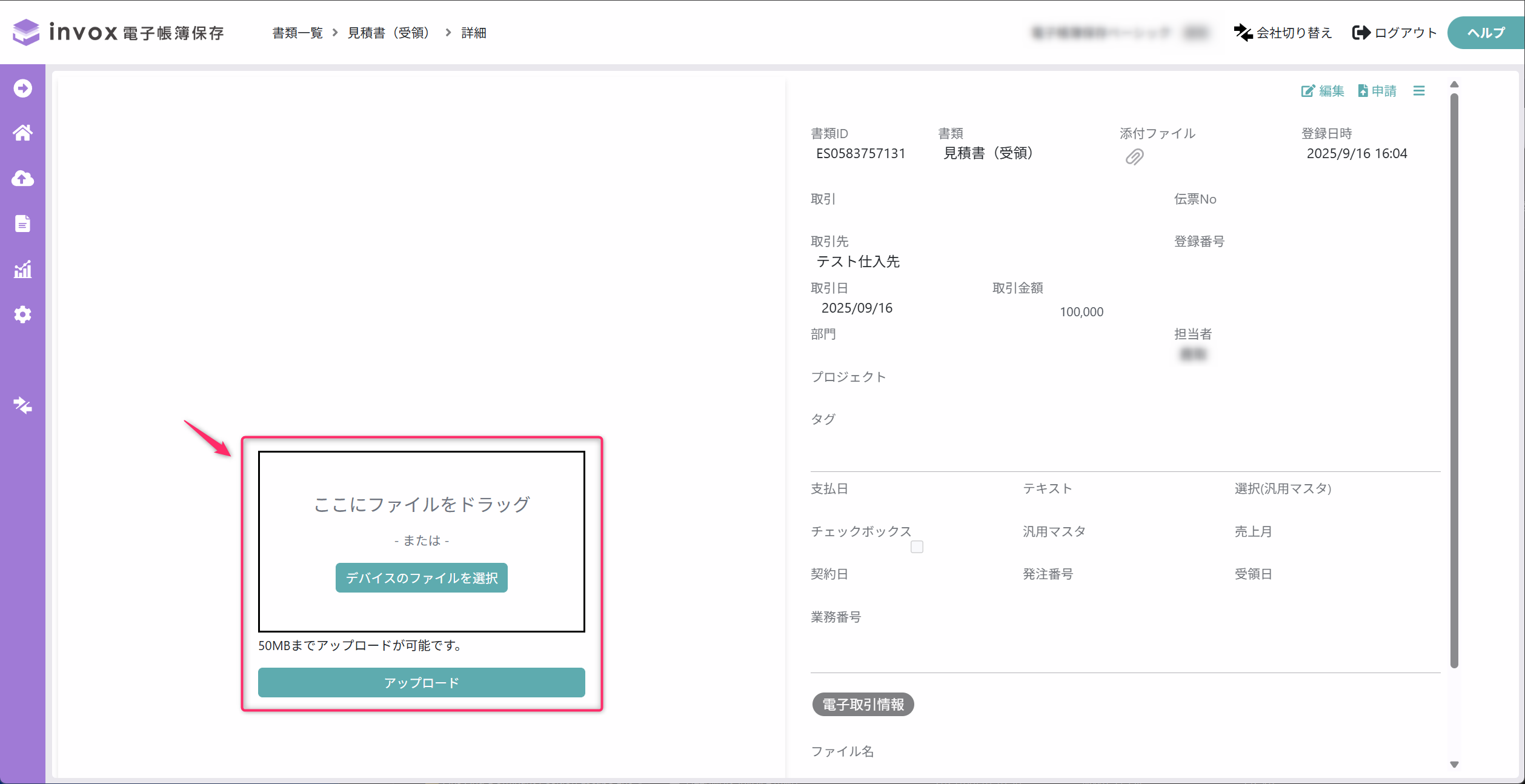
Task: Click the 選択(汎用マスタ) field label
Action: tap(1283, 488)
